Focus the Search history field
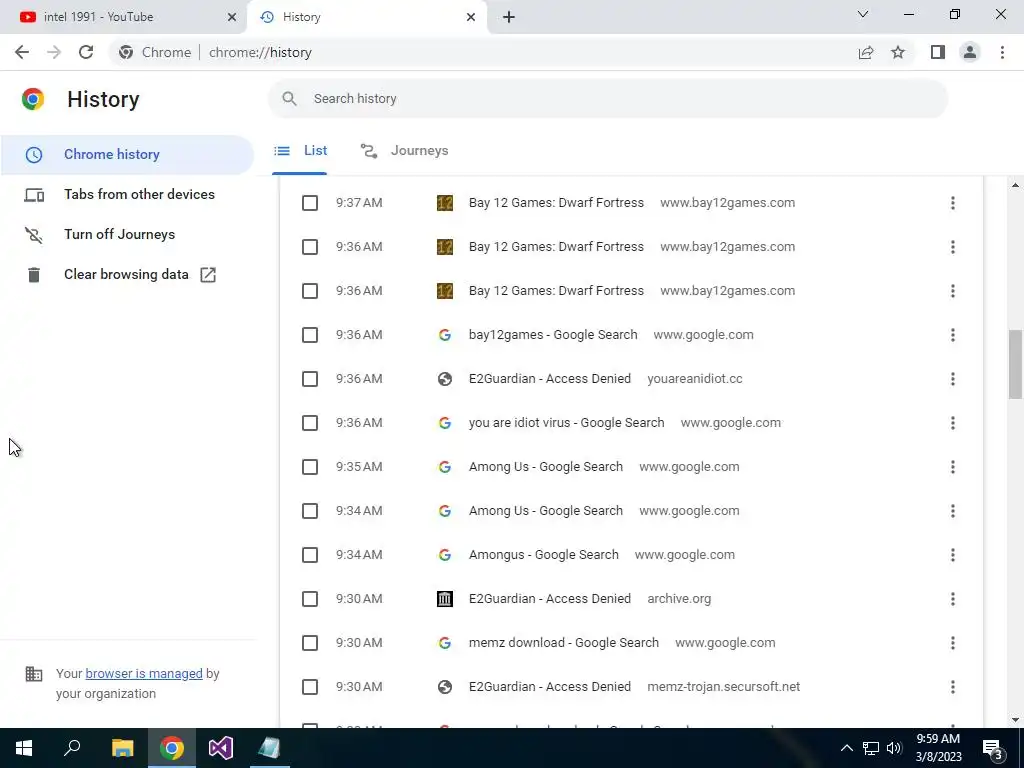 (608, 99)
